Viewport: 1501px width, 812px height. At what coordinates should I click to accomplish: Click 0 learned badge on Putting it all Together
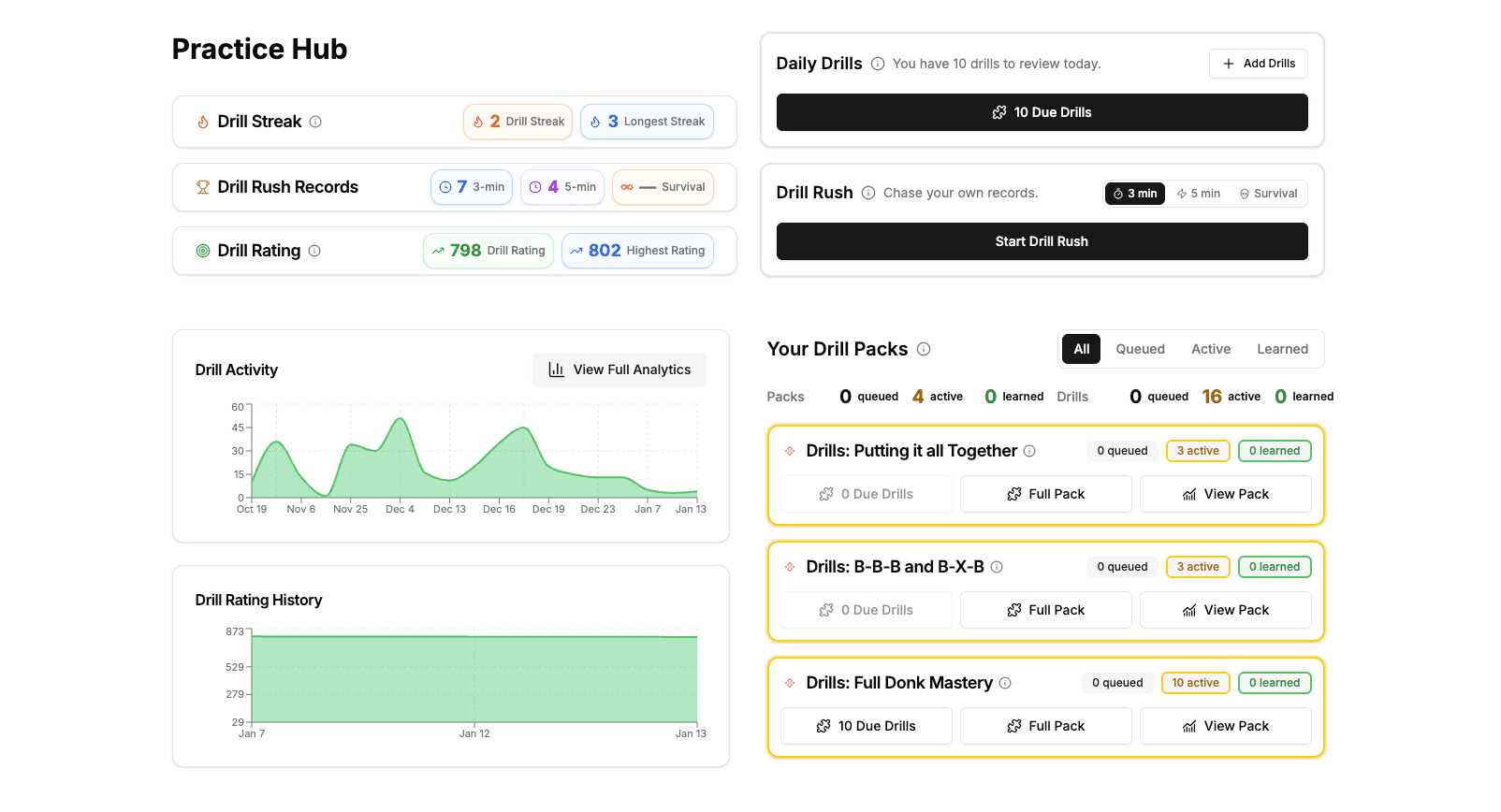point(1275,451)
